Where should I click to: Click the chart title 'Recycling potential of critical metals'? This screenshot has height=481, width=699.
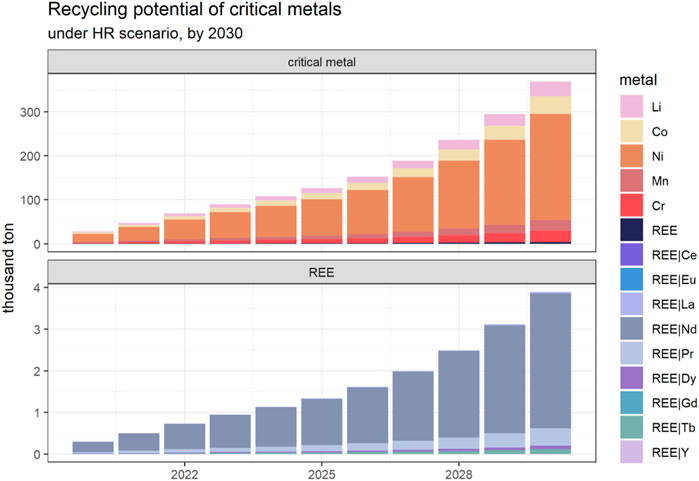[194, 10]
